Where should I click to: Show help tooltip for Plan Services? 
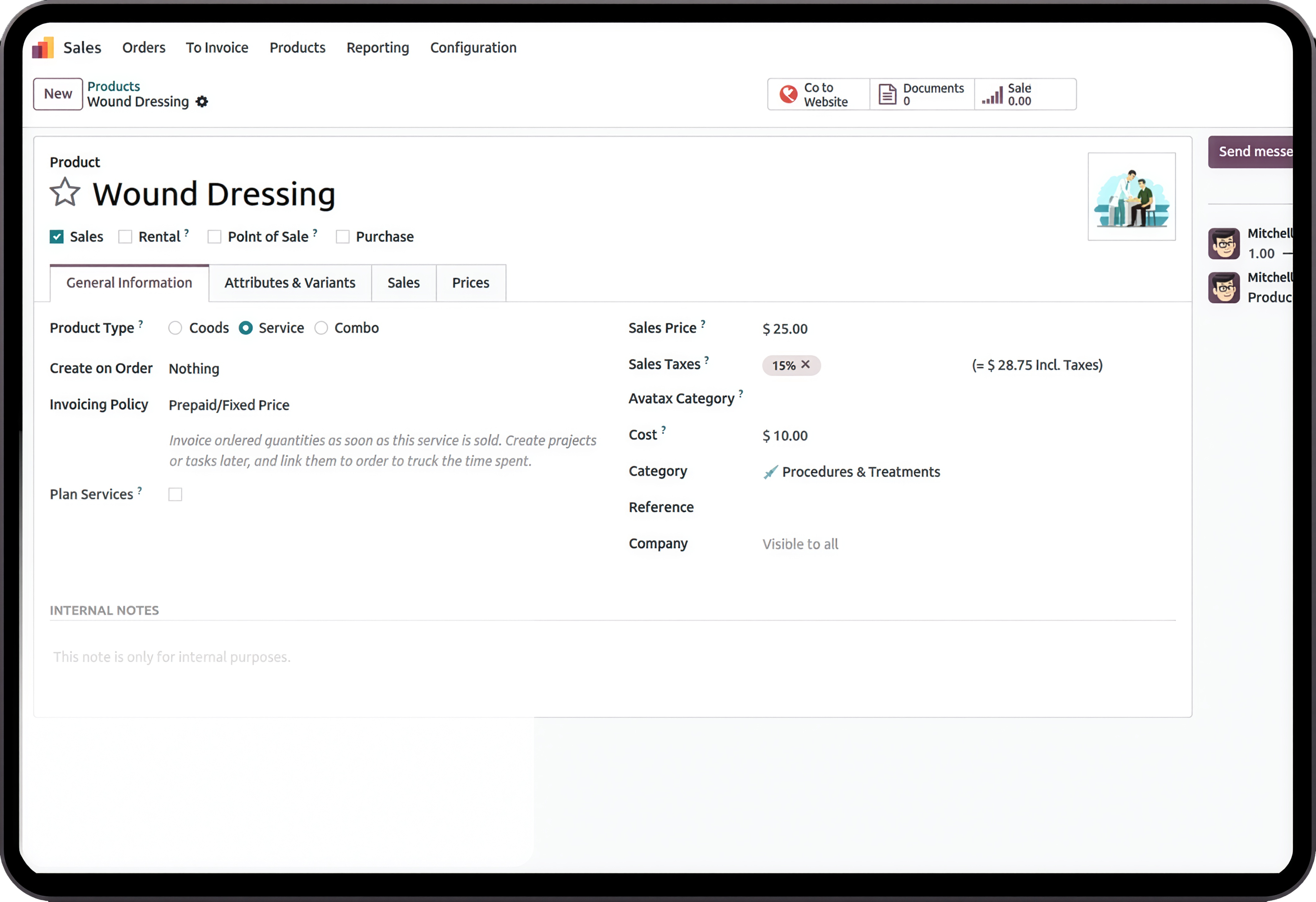coord(140,490)
